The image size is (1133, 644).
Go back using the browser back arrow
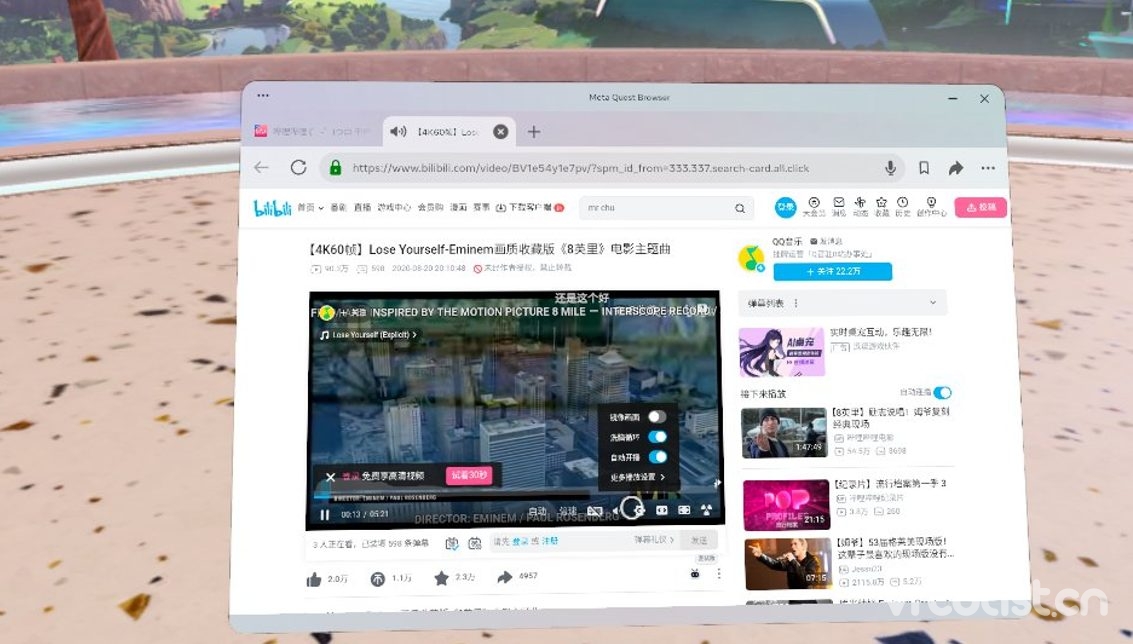(x=261, y=168)
